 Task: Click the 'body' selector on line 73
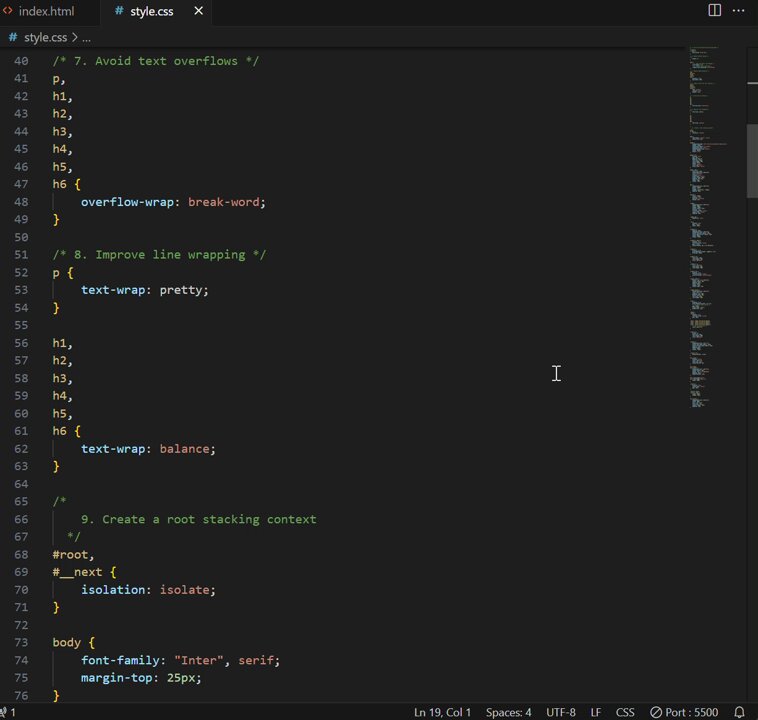point(66,642)
